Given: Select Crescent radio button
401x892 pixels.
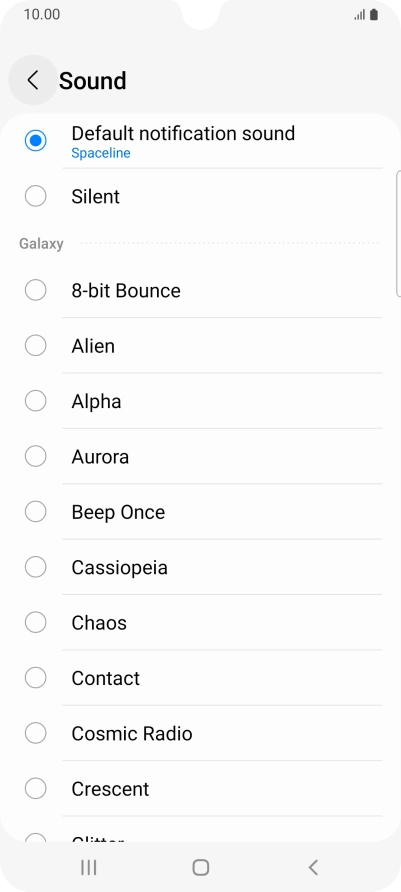Looking at the screenshot, I should coord(35,788).
